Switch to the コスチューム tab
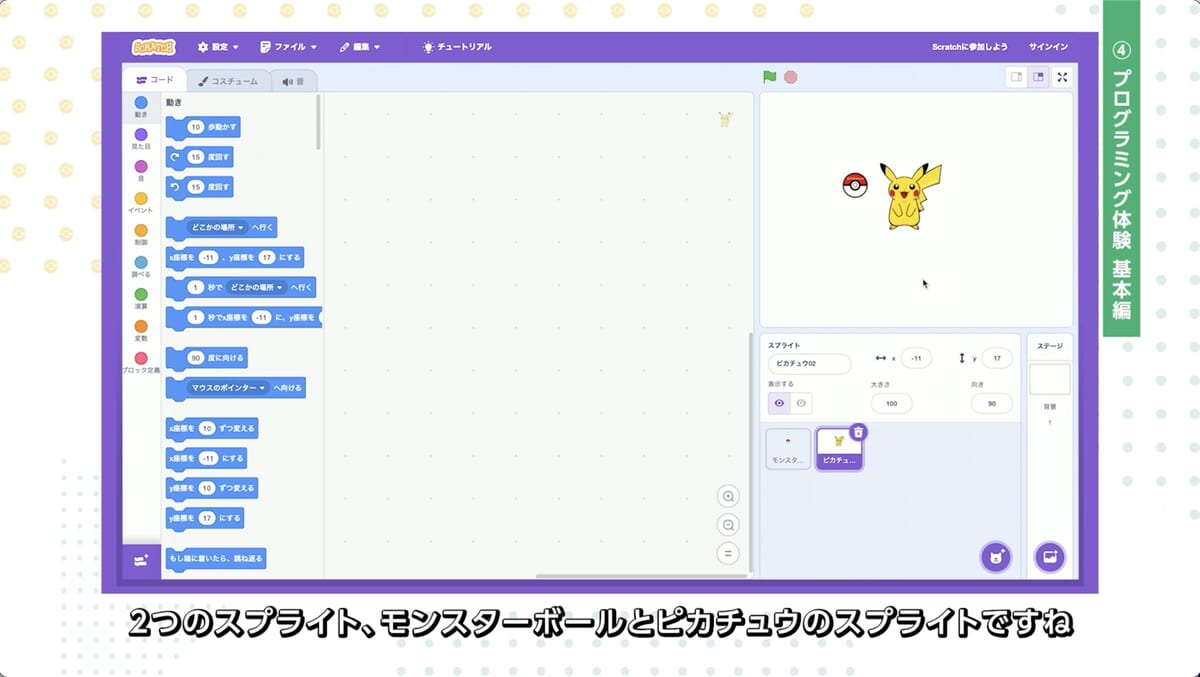 coord(228,81)
